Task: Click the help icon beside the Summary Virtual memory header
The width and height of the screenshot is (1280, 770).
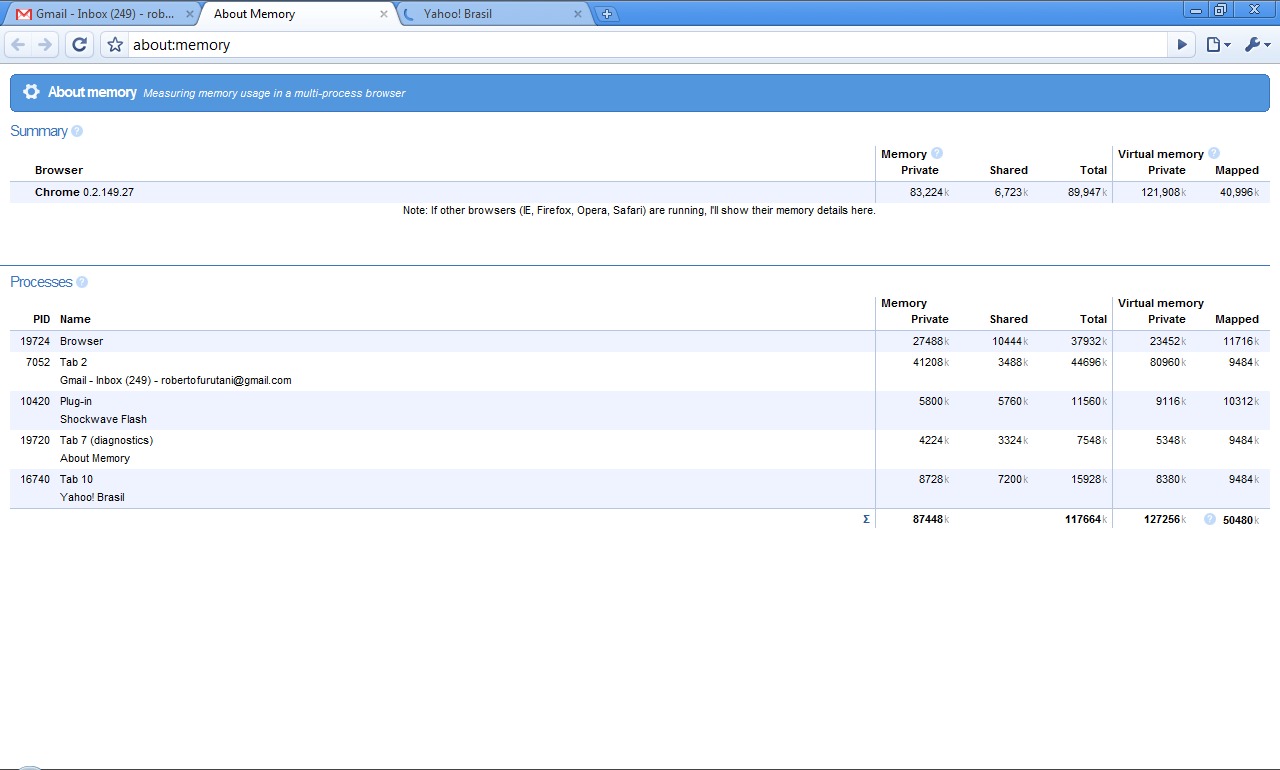Action: (x=1214, y=153)
